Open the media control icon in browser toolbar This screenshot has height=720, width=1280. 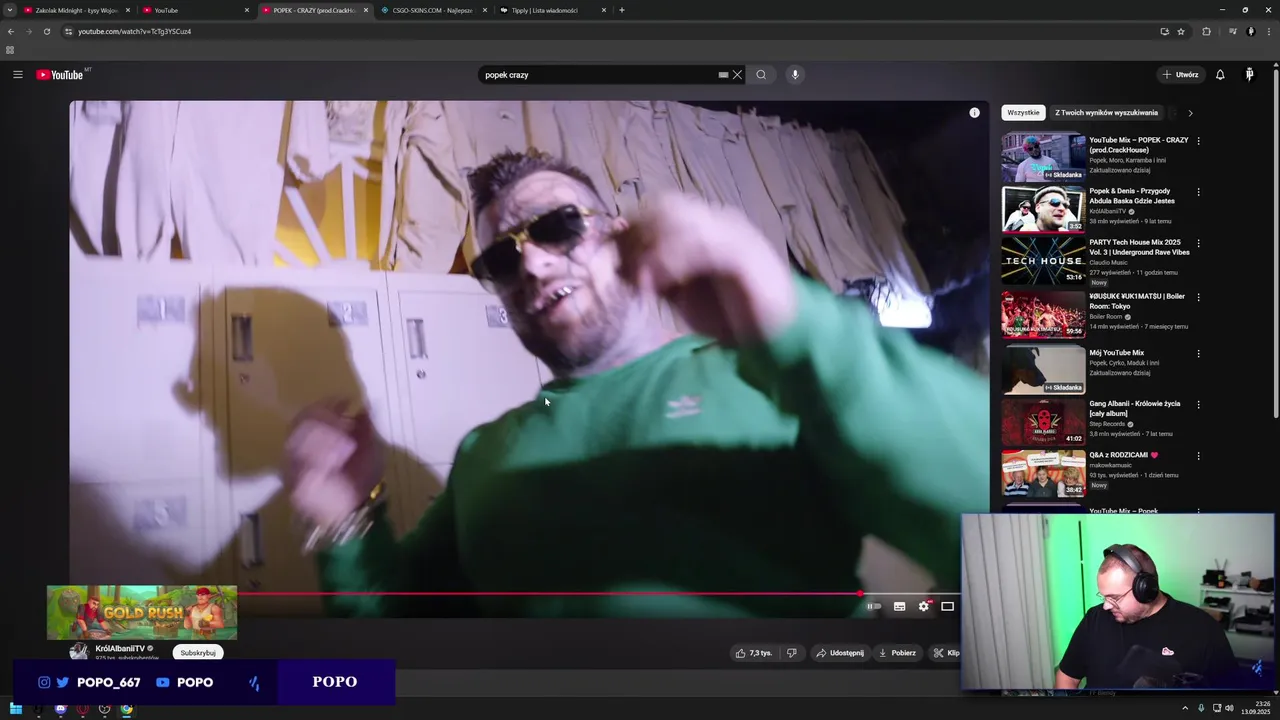(1233, 31)
